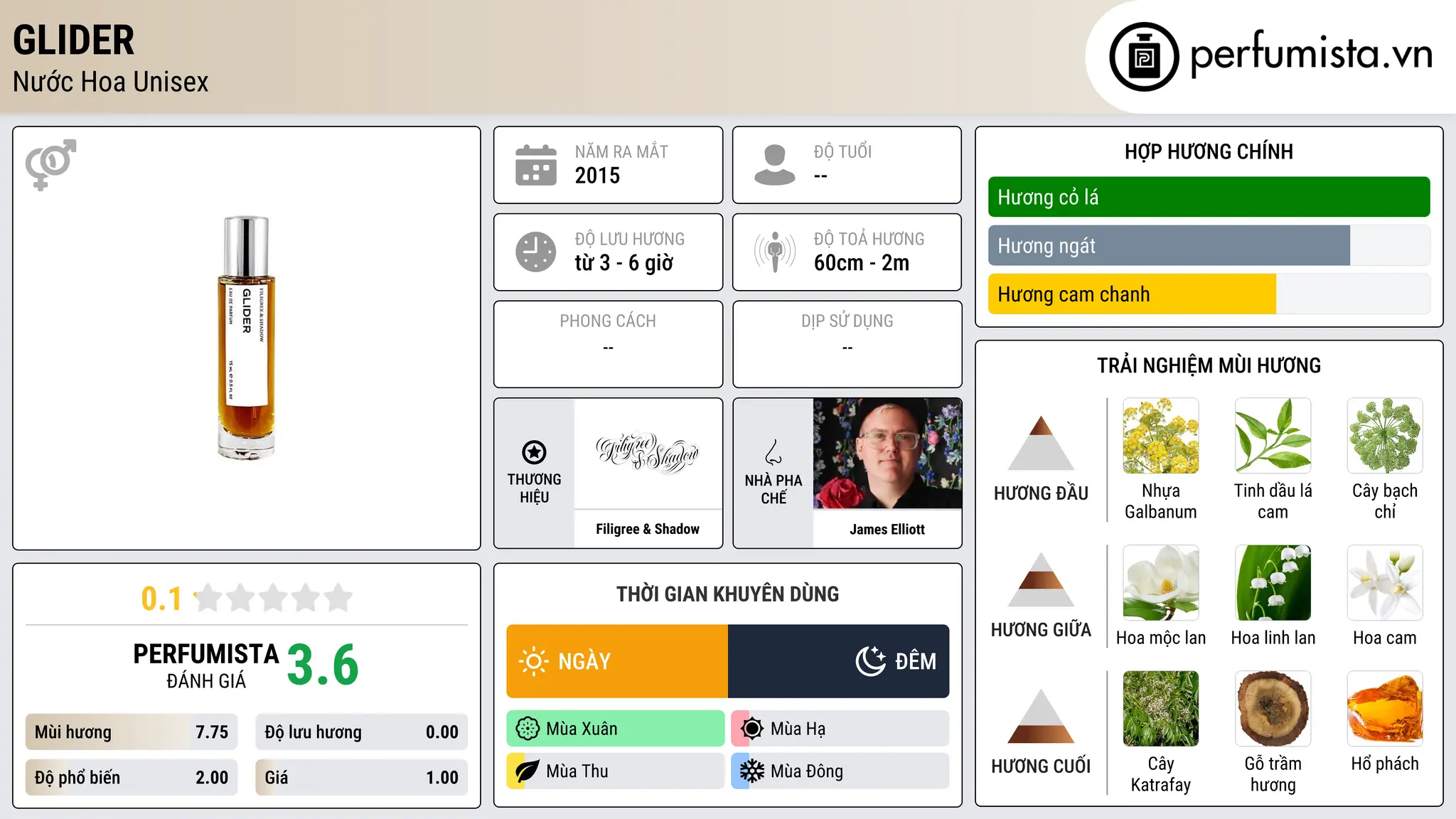The height and width of the screenshot is (819, 1456).
Task: Click the unisex gender symbol icon
Action: coord(50,164)
